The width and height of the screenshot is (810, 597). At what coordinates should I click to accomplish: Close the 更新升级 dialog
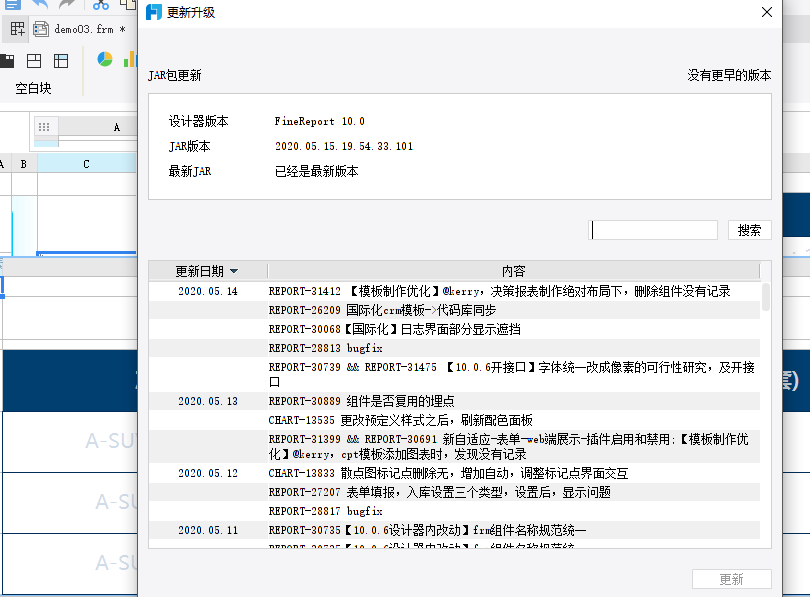[767, 12]
